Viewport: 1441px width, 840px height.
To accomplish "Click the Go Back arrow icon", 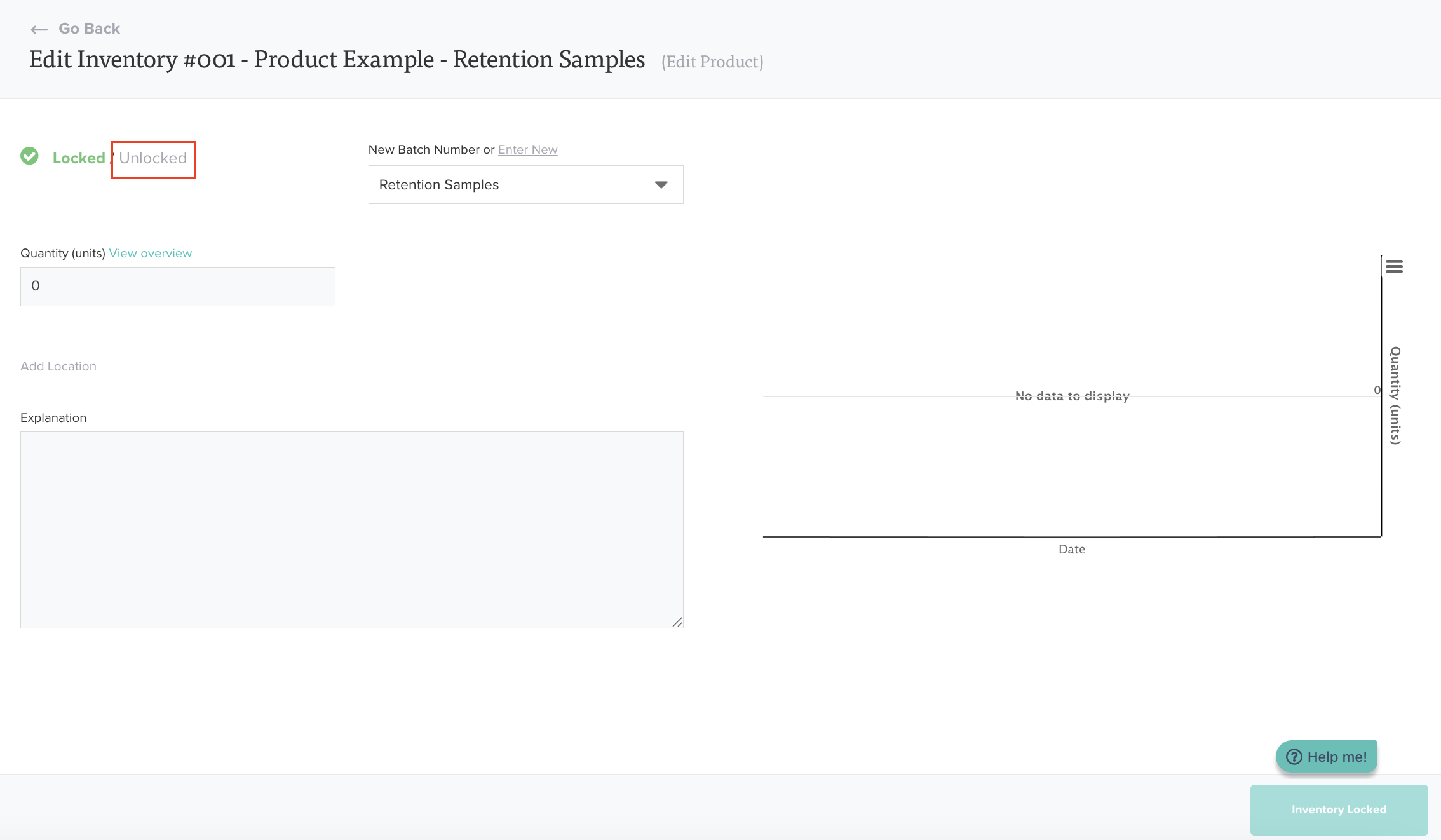I will coord(39,29).
